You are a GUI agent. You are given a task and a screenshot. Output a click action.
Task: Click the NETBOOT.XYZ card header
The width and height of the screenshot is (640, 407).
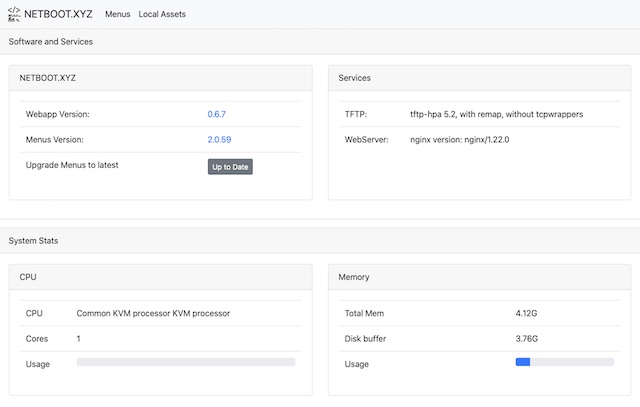pos(48,77)
